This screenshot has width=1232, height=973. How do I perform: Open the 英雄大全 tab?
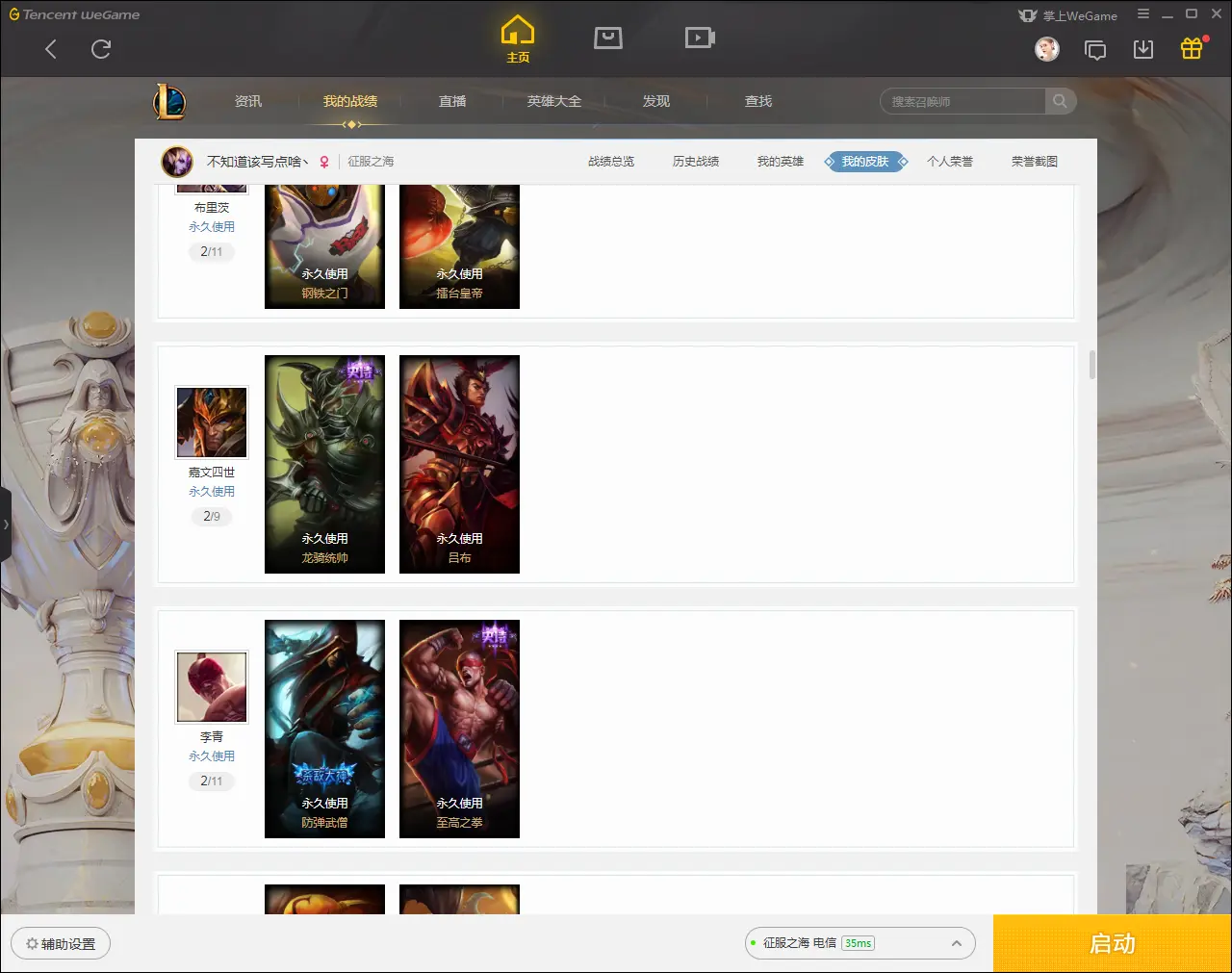(x=554, y=101)
